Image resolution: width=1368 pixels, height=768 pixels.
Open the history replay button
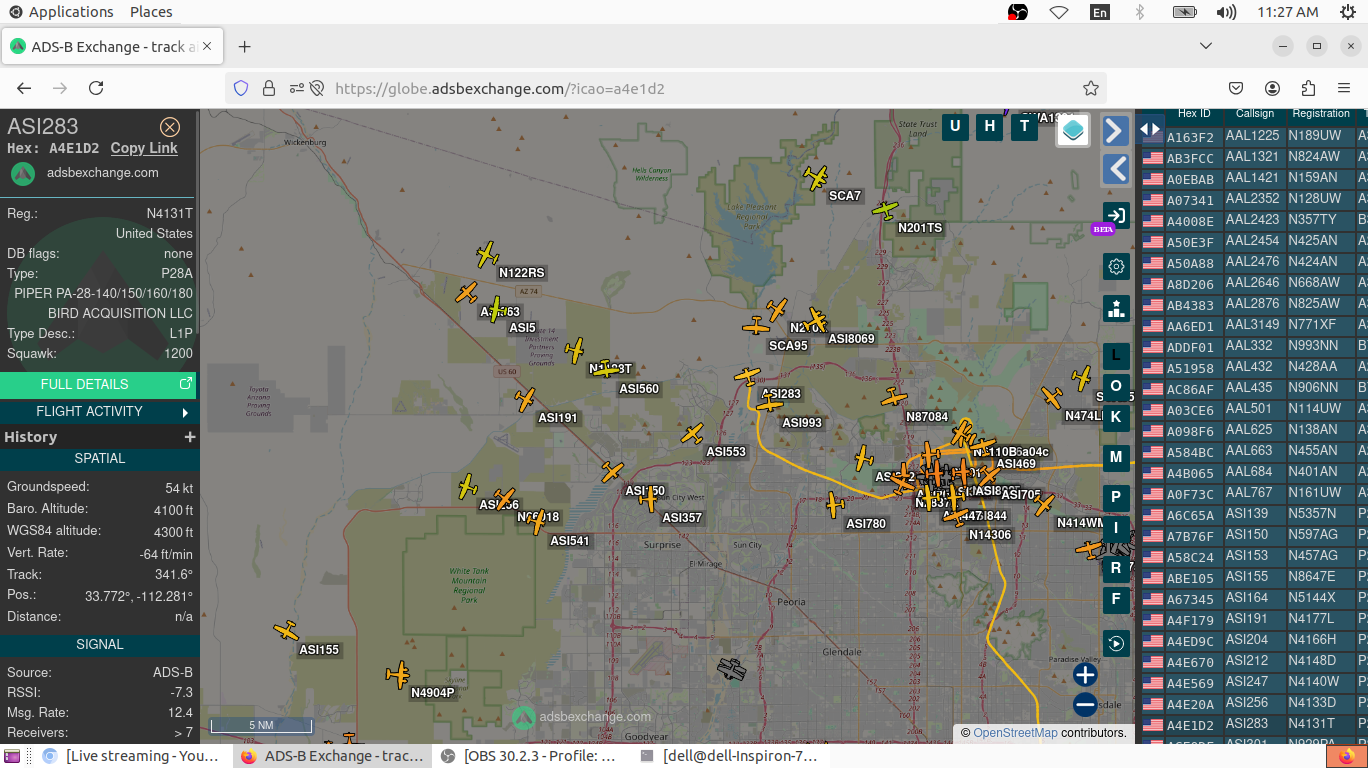[1117, 643]
